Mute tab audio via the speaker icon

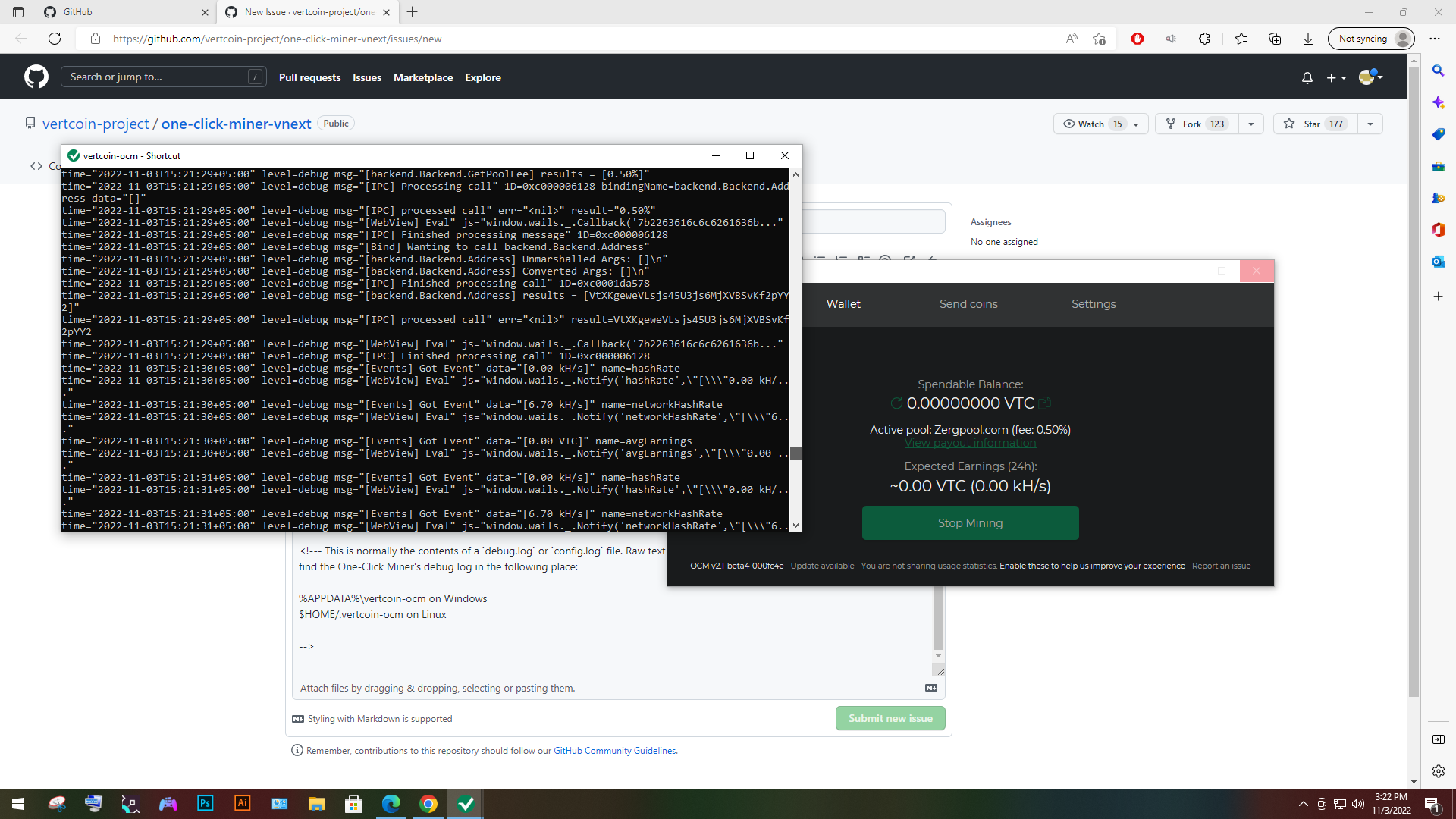click(1171, 39)
